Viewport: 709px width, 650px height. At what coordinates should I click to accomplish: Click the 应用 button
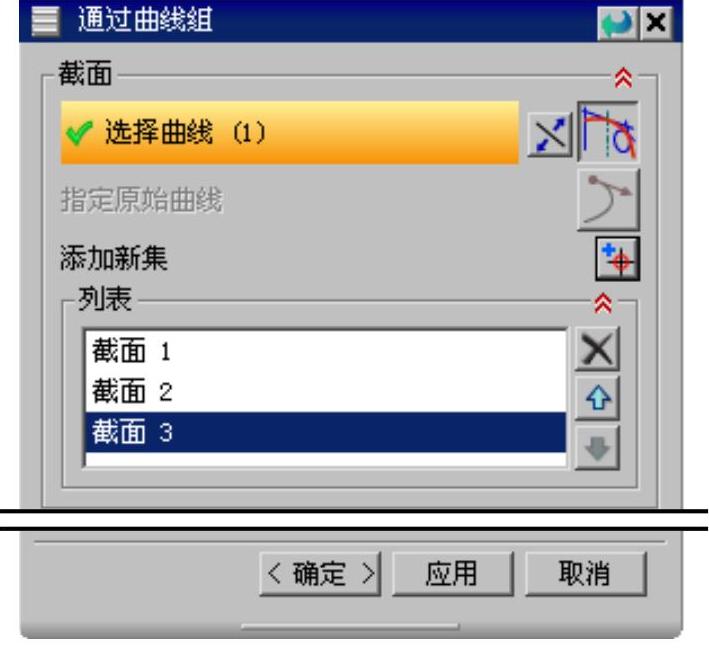(453, 574)
